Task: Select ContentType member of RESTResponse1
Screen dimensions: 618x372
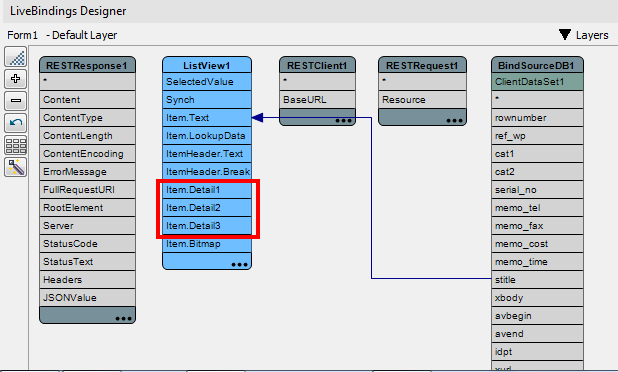Action: pos(87,118)
